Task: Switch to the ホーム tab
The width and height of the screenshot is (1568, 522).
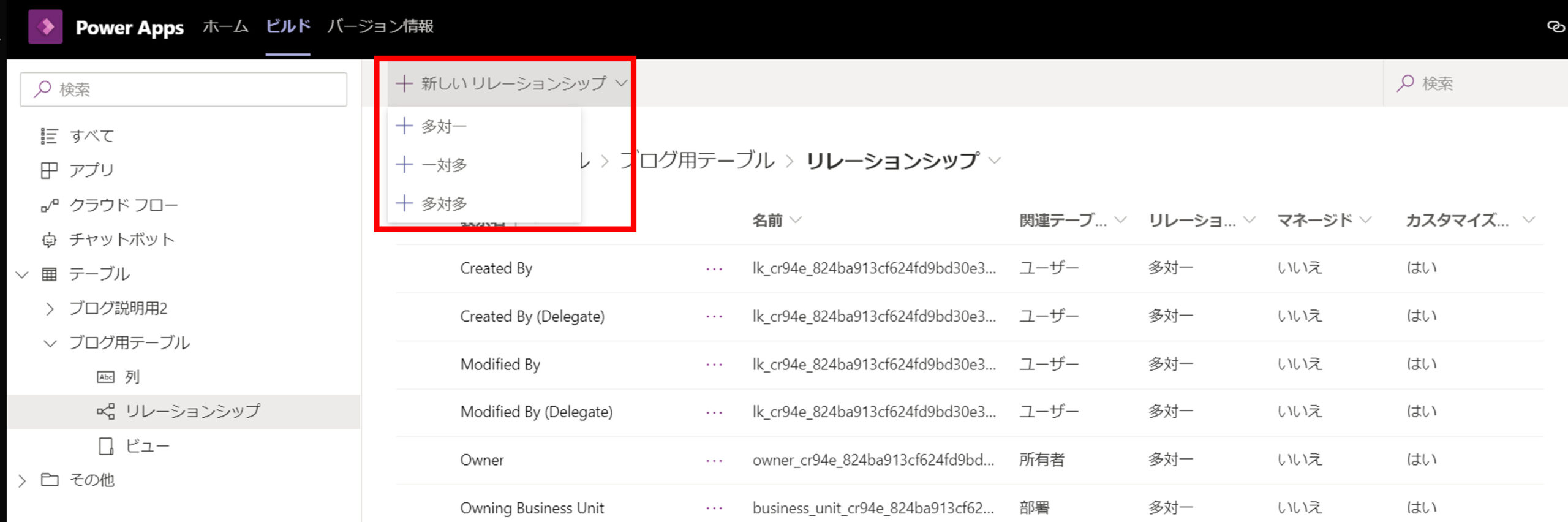Action: pyautogui.click(x=225, y=26)
